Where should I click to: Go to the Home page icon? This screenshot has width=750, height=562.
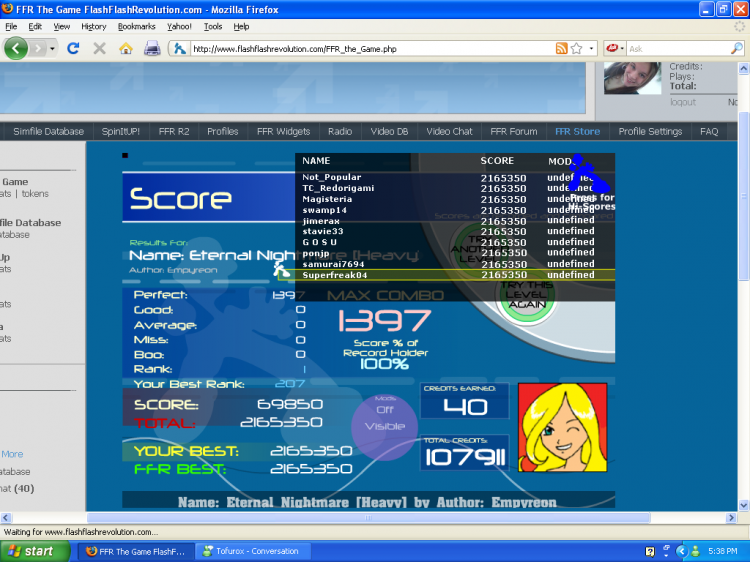coord(126,48)
